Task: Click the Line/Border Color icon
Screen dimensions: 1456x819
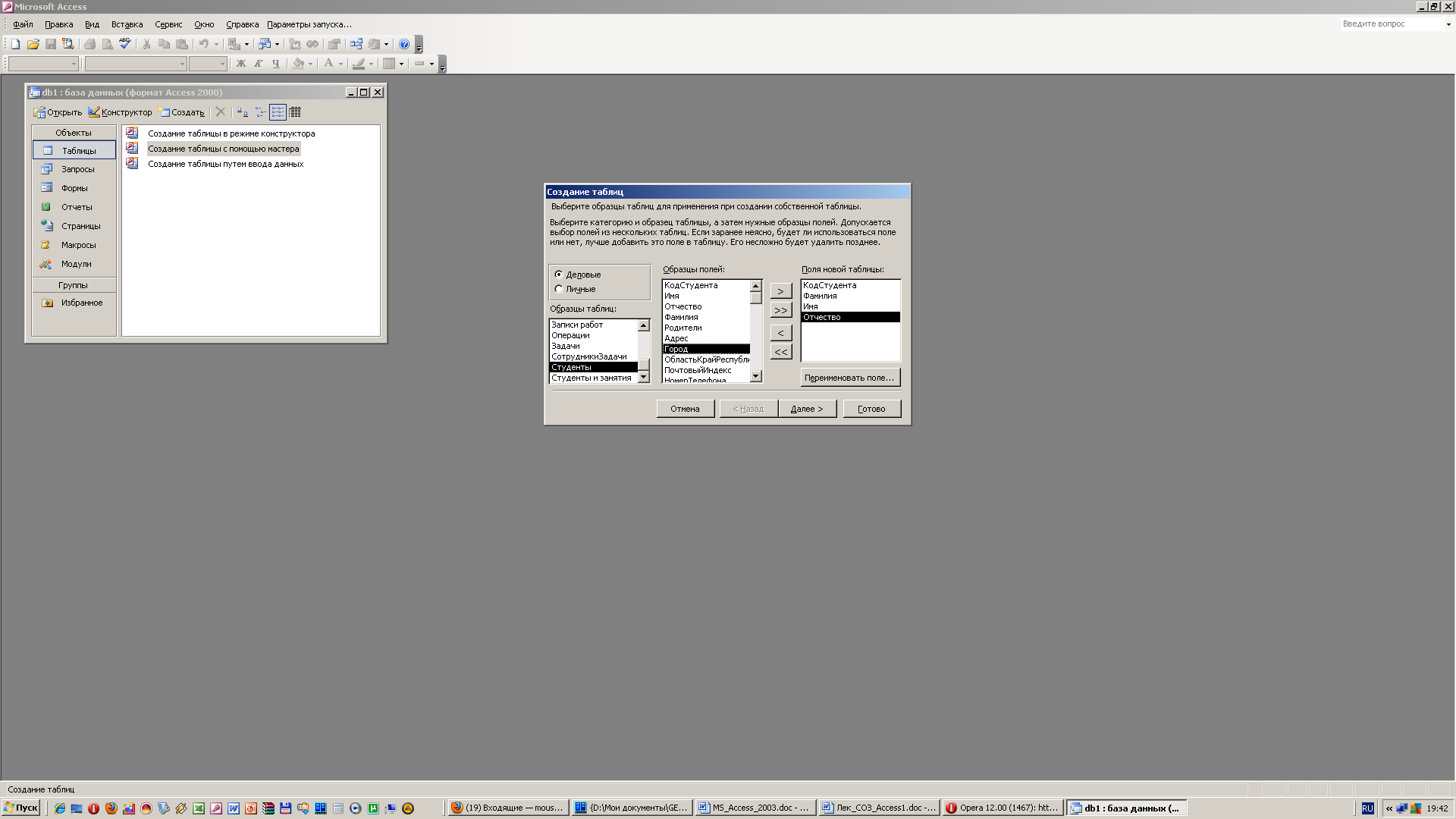Action: 359,64
